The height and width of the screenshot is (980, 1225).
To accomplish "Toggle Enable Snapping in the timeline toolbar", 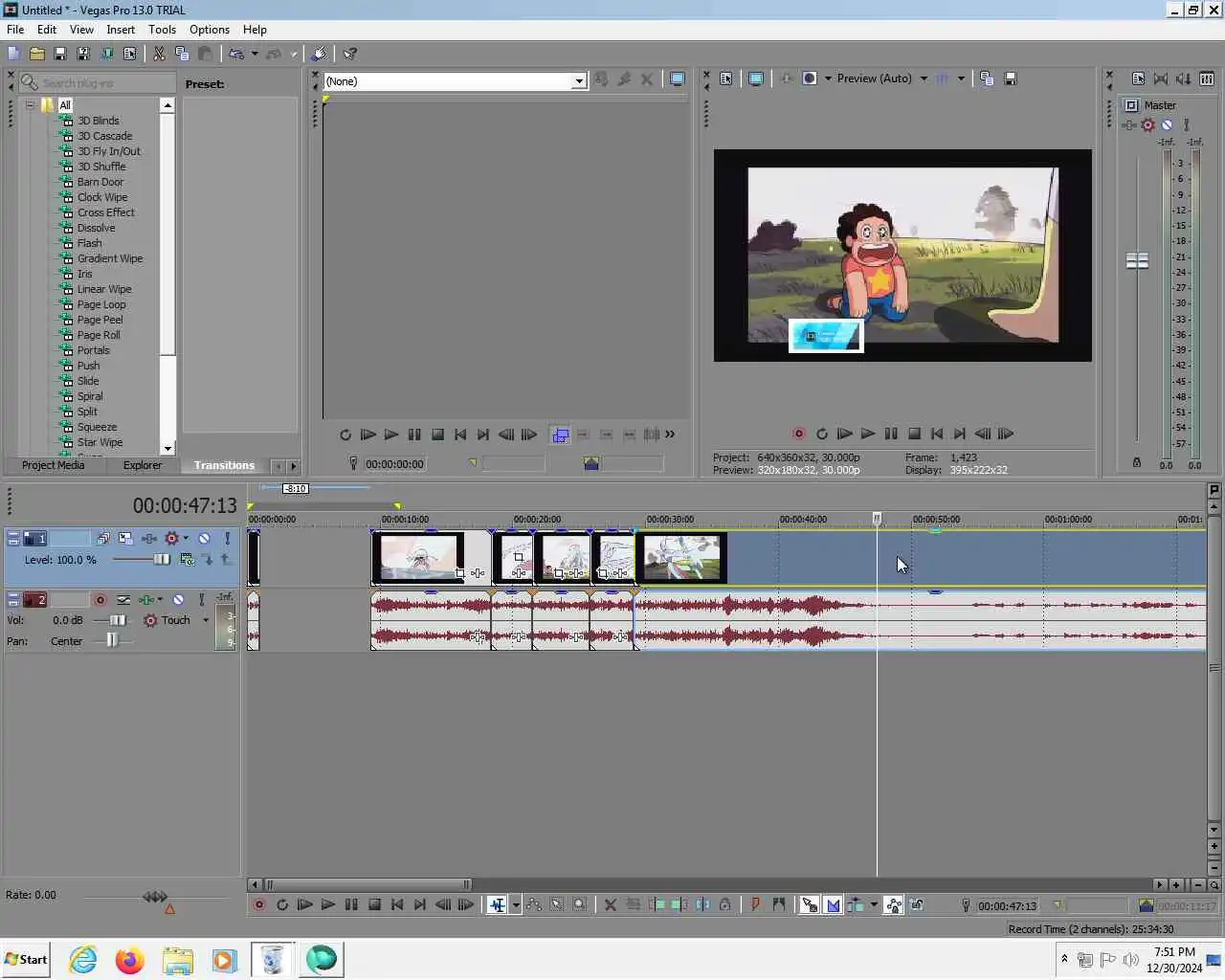I will 810,904.
